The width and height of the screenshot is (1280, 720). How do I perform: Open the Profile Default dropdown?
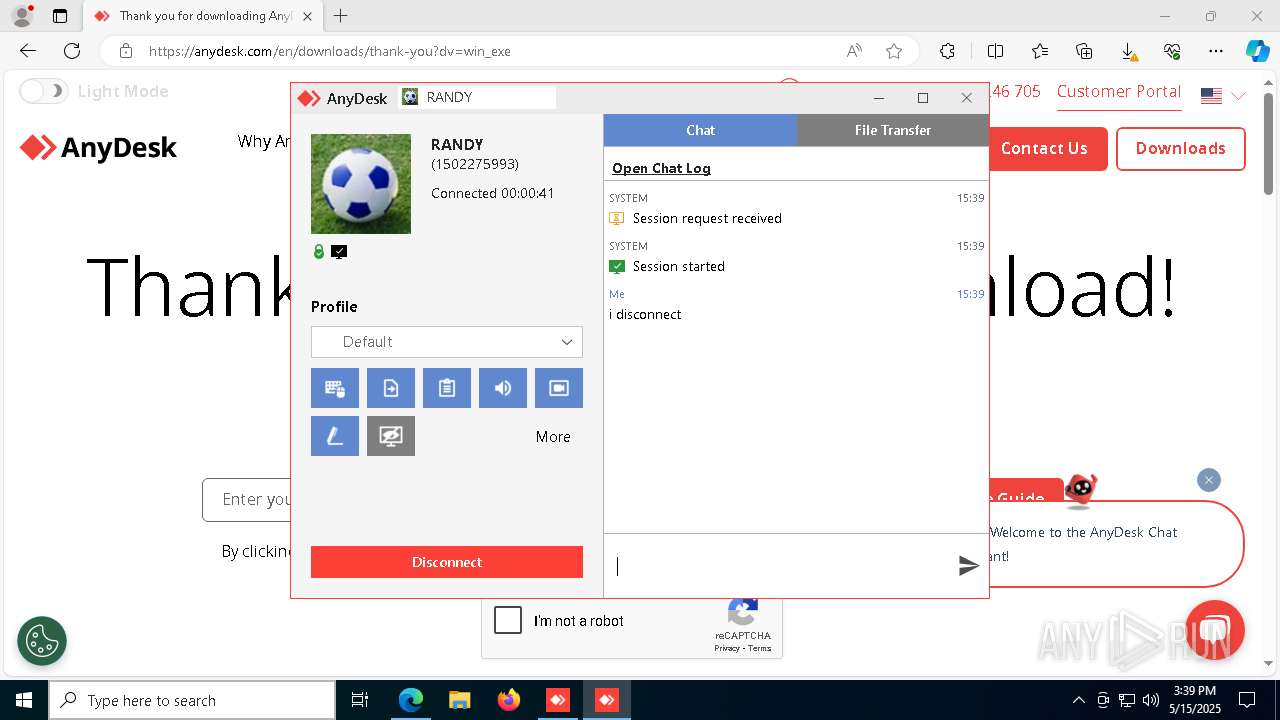coord(447,342)
